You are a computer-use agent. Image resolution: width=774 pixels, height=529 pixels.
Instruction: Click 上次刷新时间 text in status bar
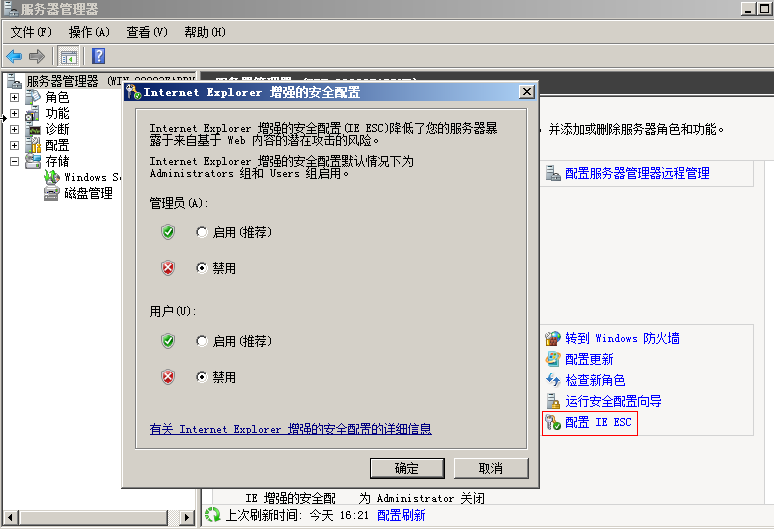point(264,515)
